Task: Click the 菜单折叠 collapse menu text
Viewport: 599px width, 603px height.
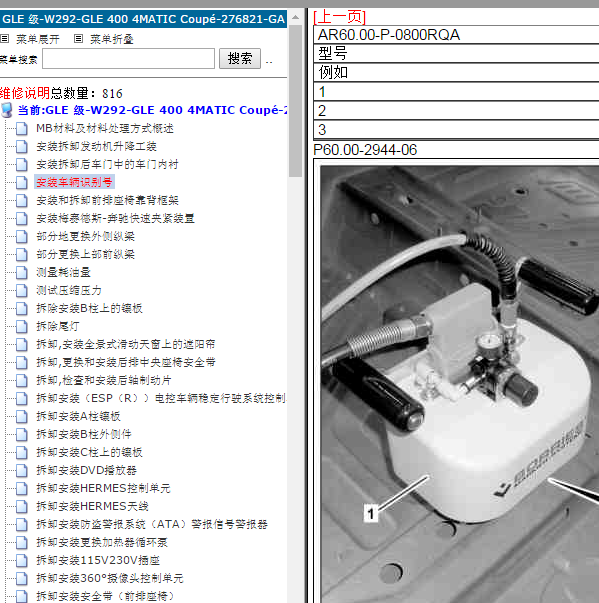Action: pos(112,39)
